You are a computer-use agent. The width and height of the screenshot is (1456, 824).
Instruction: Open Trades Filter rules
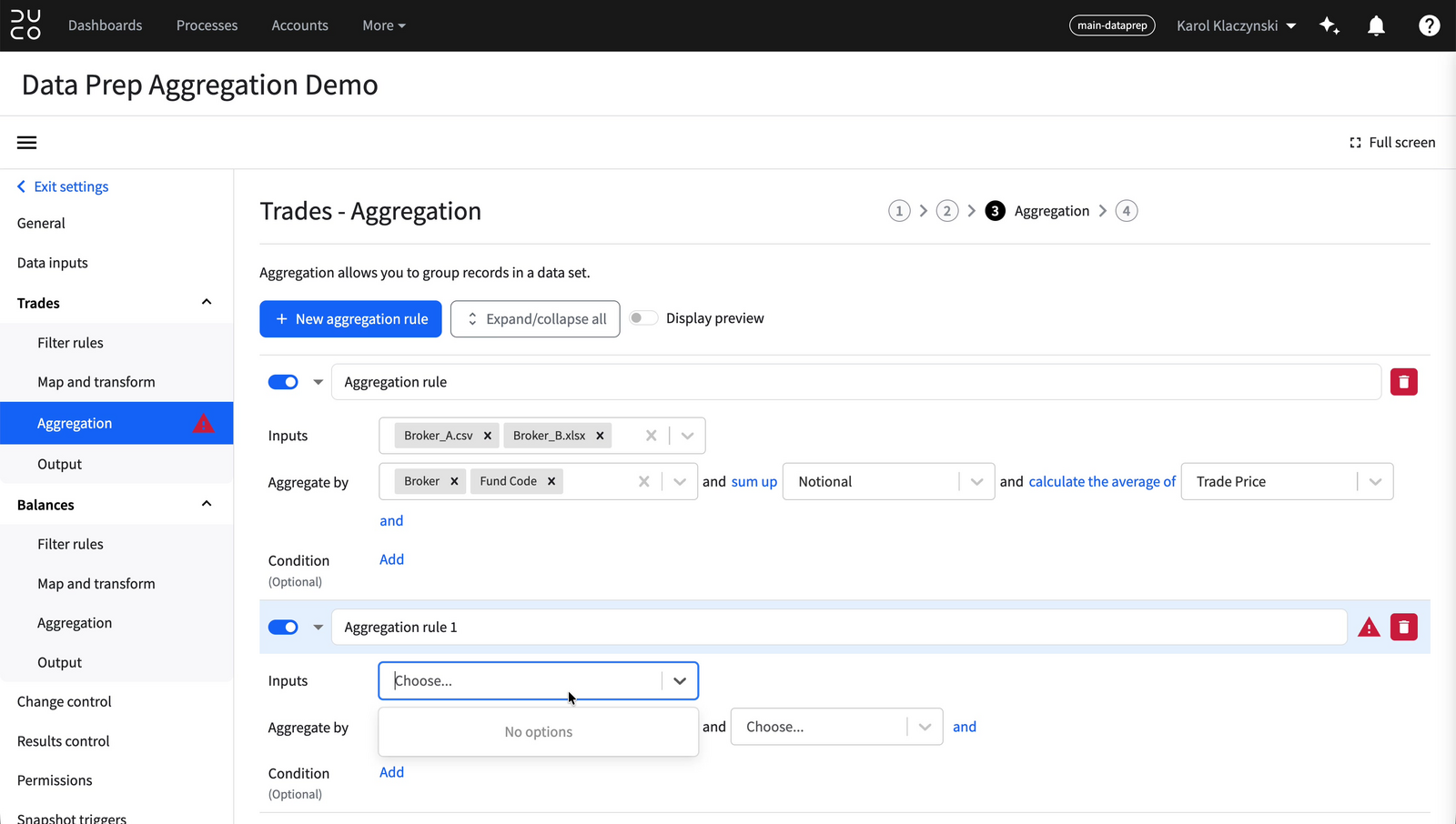(70, 343)
